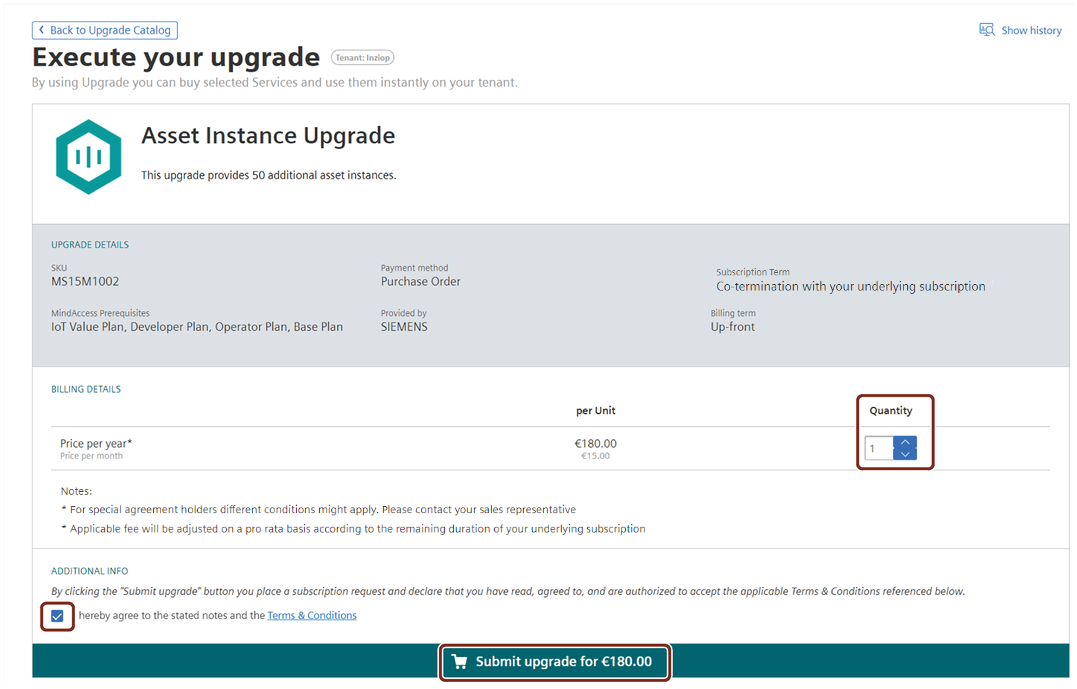Click the €180.00 per unit price

pos(596,444)
